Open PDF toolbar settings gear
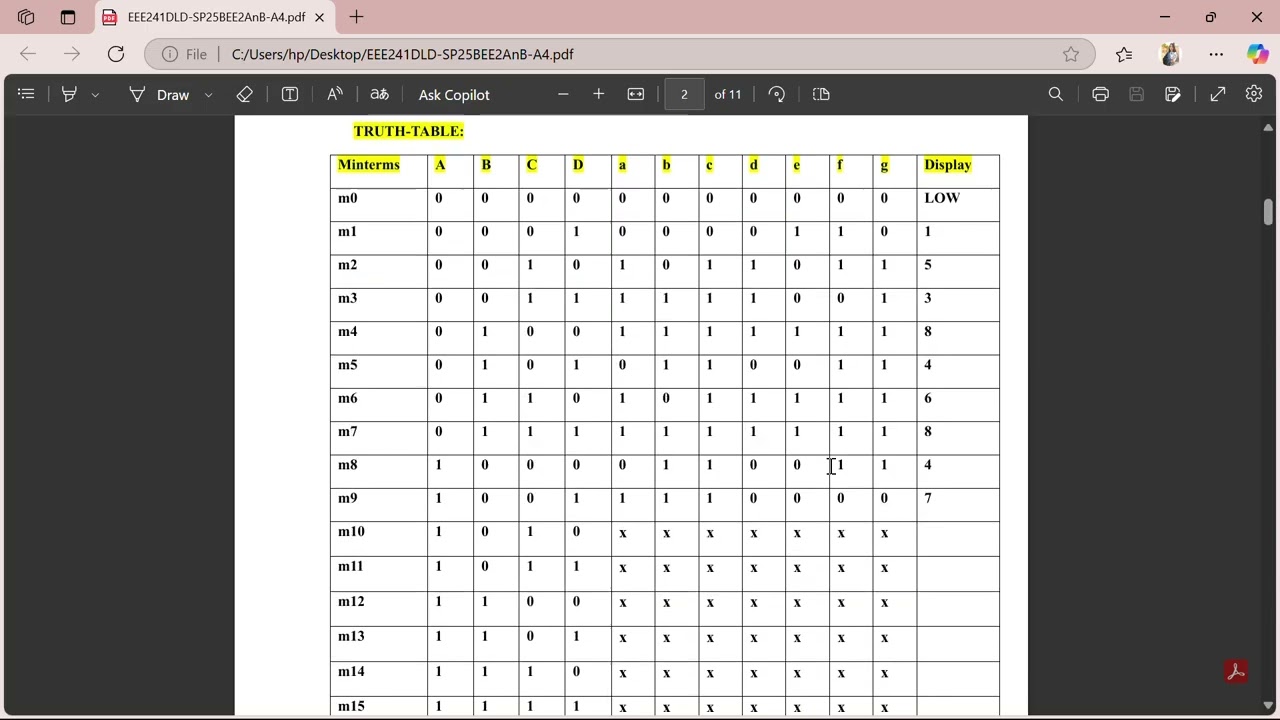The width and height of the screenshot is (1280, 720). click(x=1254, y=94)
